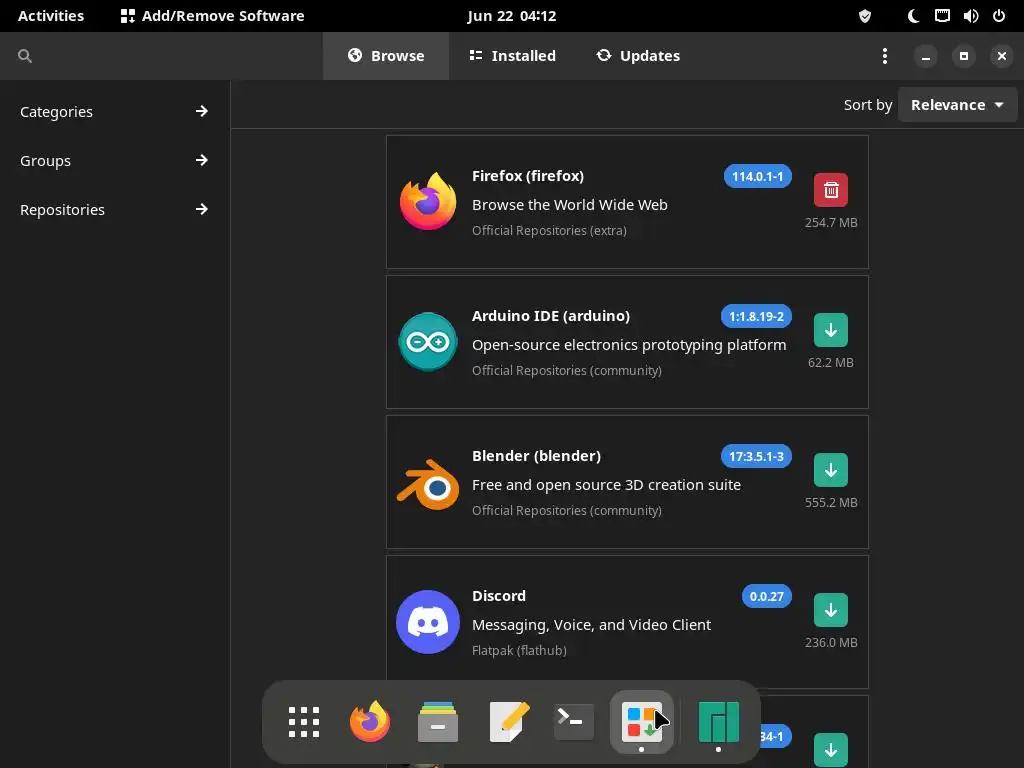Click '555.2 MB' size under Blender
This screenshot has width=1024, height=768.
tap(831, 502)
